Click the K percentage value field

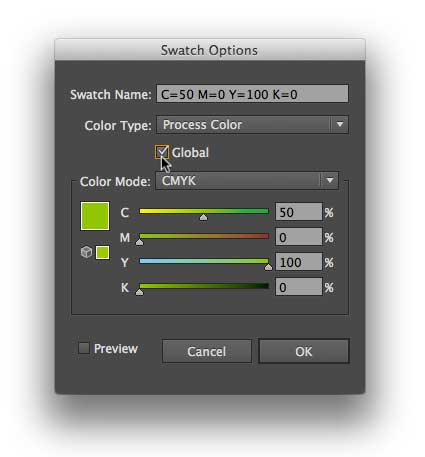(299, 287)
